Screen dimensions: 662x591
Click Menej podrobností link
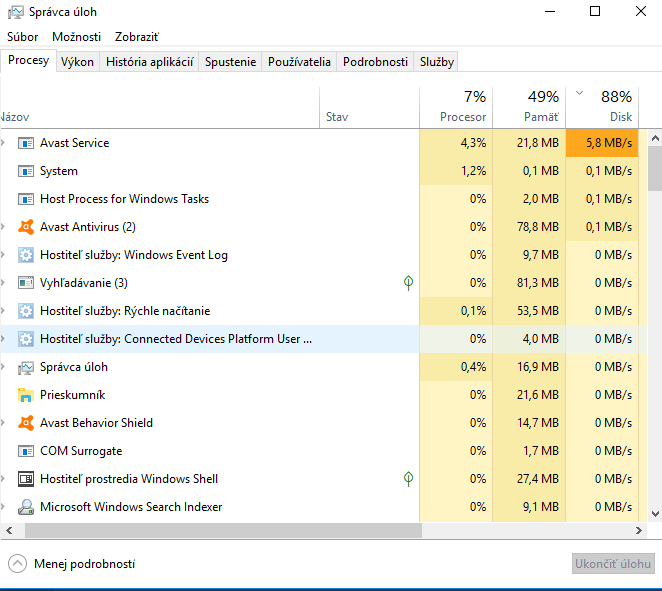click(x=84, y=564)
